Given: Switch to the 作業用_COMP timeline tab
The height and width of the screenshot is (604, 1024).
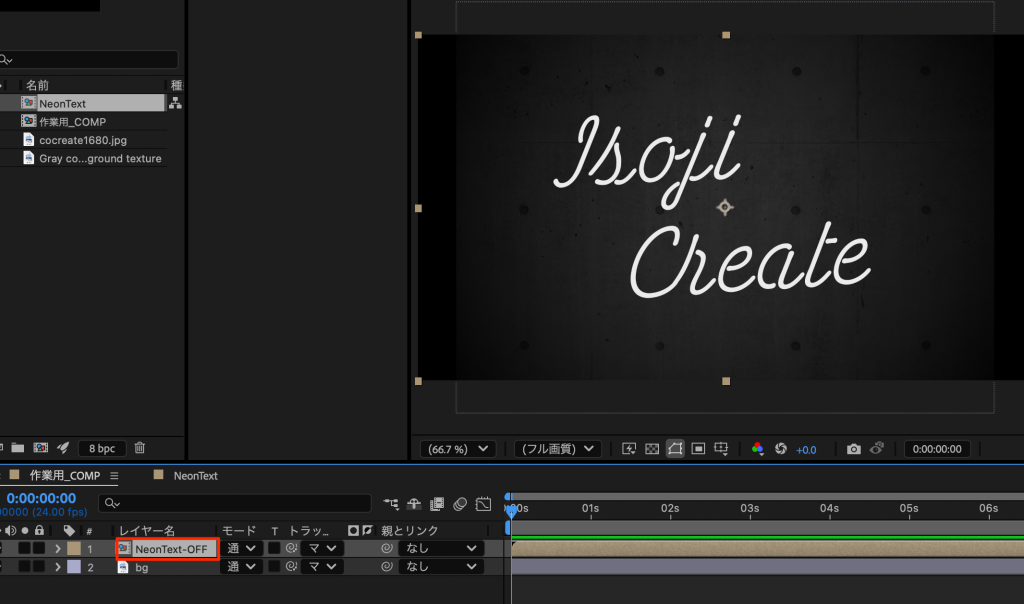Looking at the screenshot, I should (64, 476).
